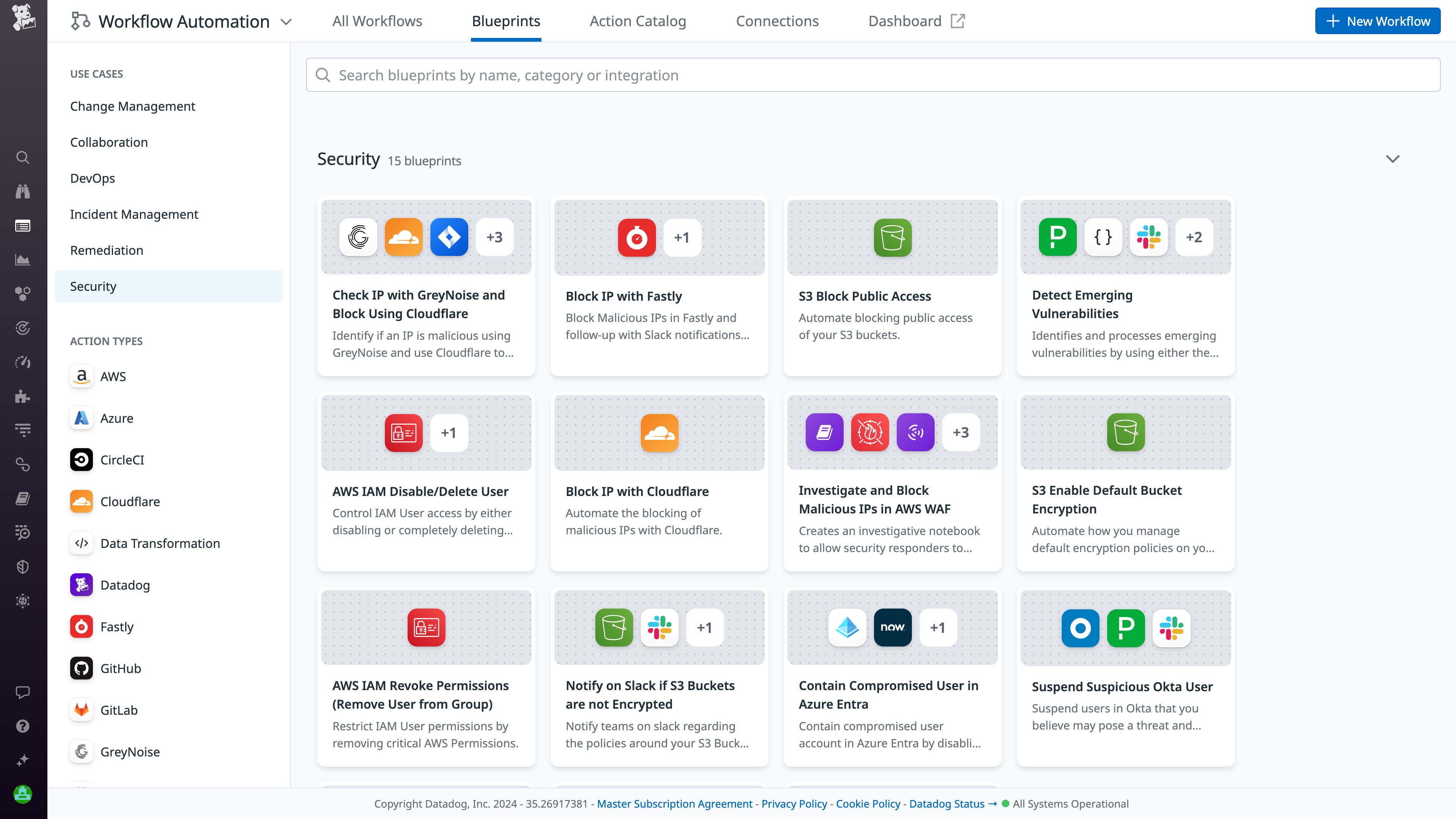1456x819 pixels.
Task: Open the Notebooks icon in the left sidebar
Action: point(23,499)
